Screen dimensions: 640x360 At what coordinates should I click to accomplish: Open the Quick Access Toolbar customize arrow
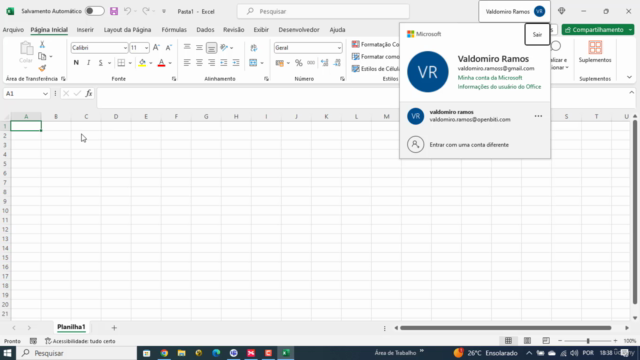(x=164, y=11)
